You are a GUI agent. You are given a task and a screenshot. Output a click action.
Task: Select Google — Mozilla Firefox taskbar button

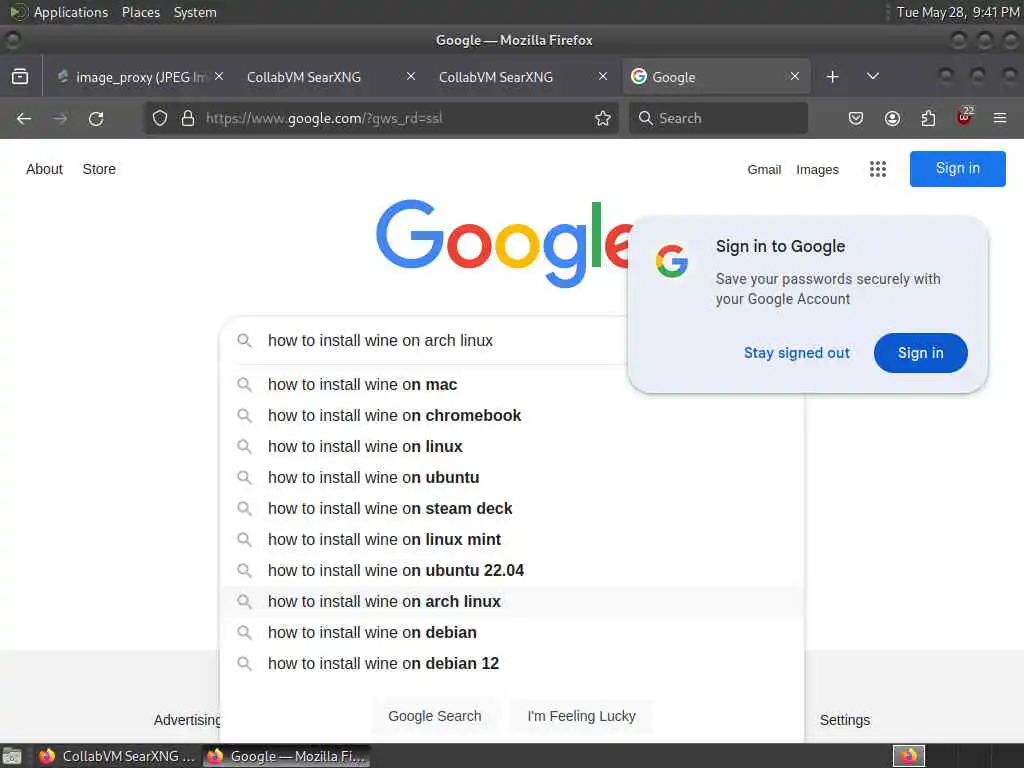(286, 756)
